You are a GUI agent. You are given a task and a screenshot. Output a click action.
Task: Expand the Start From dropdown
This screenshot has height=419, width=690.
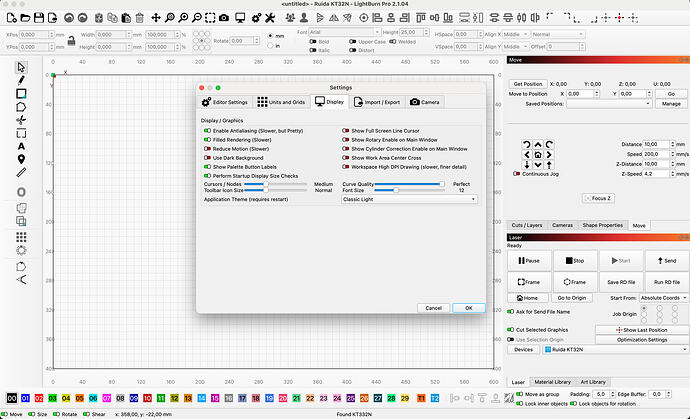click(x=664, y=298)
